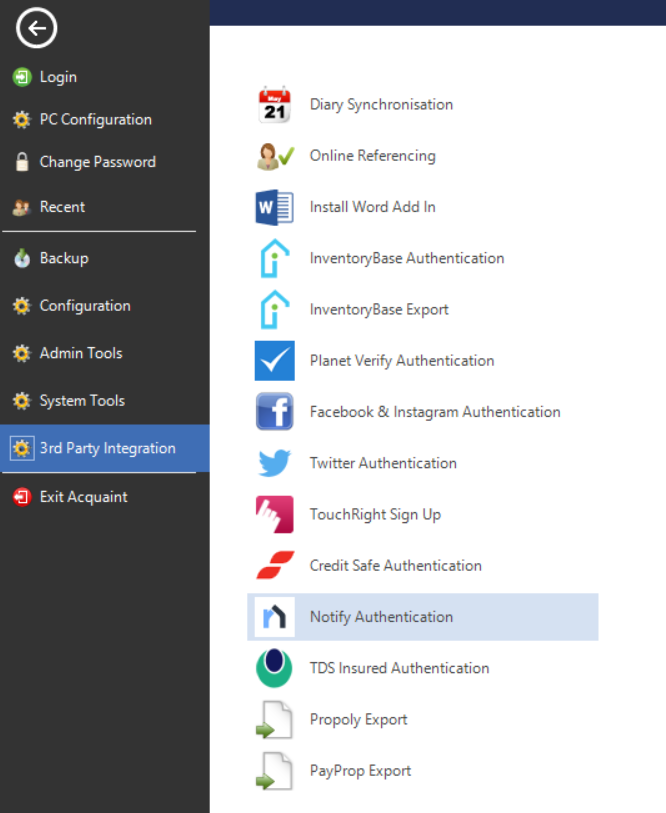Click the TouchRight hand icon
This screenshot has height=813, width=666.
click(274, 514)
